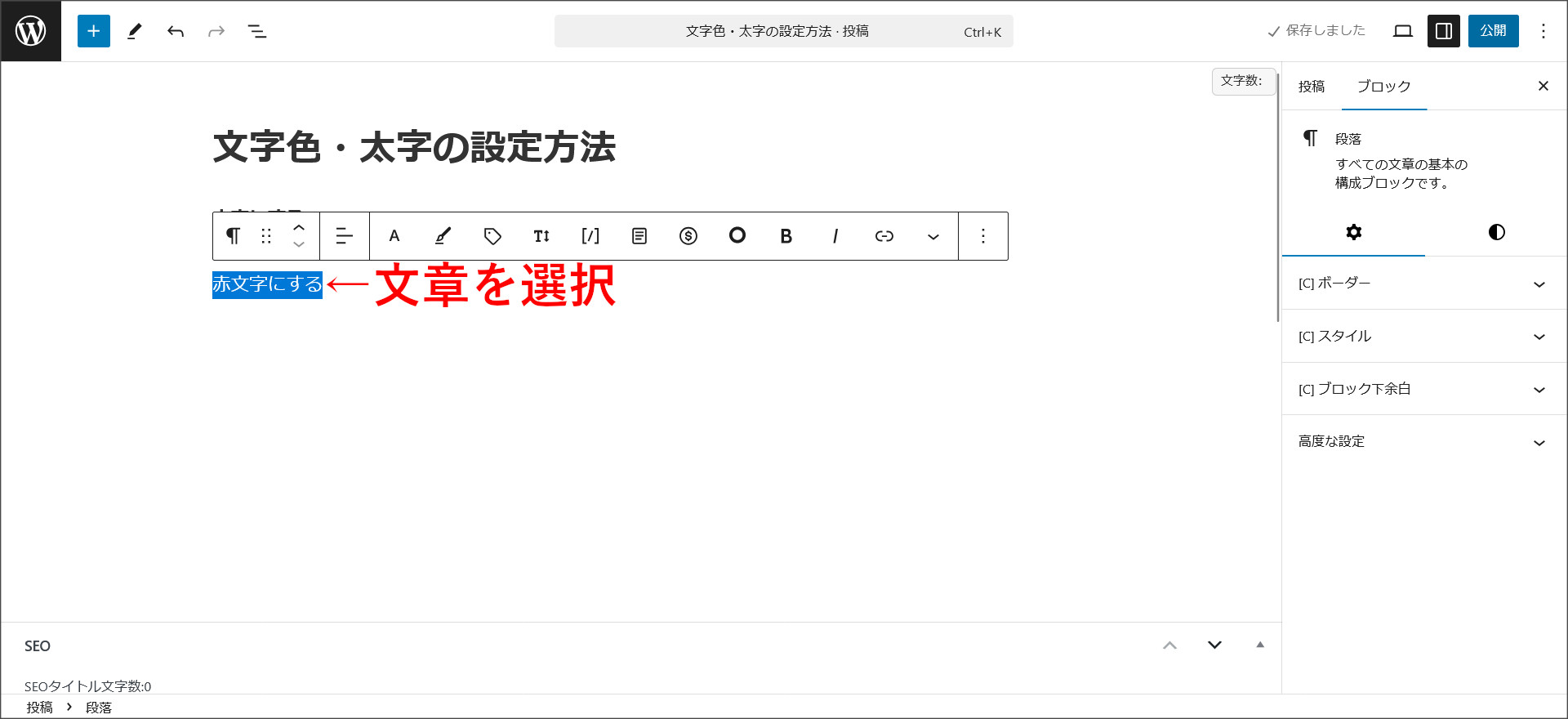Click the circled dollar icon
The width and height of the screenshot is (1568, 719).
coord(688,236)
